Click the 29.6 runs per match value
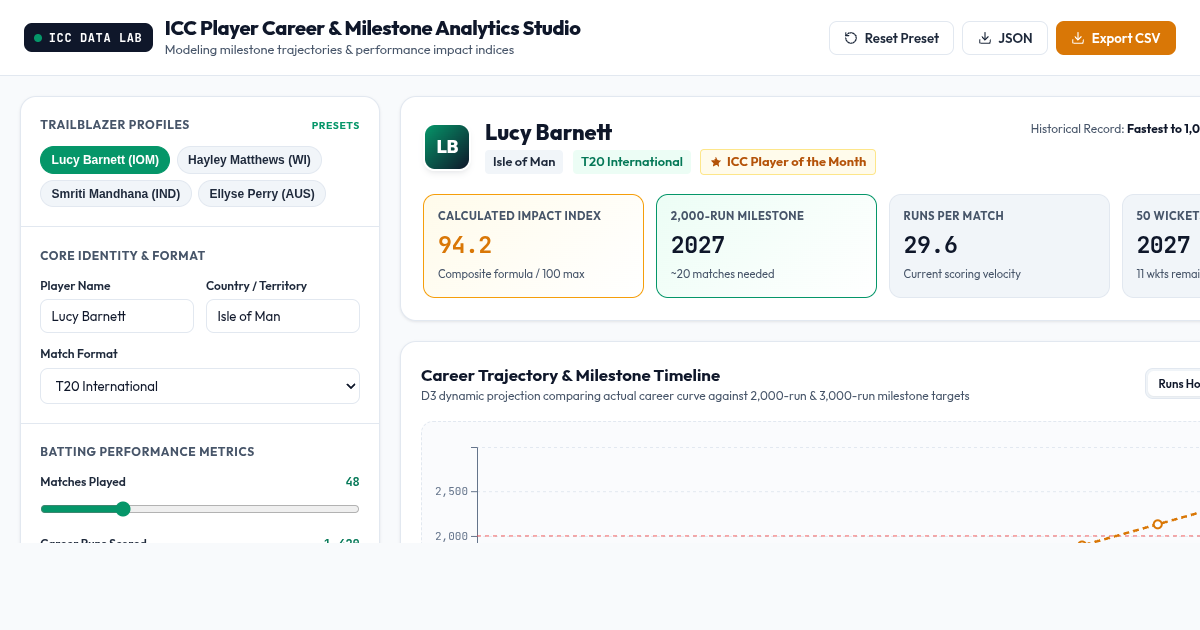Screen dimensions: 1200x630 930,245
